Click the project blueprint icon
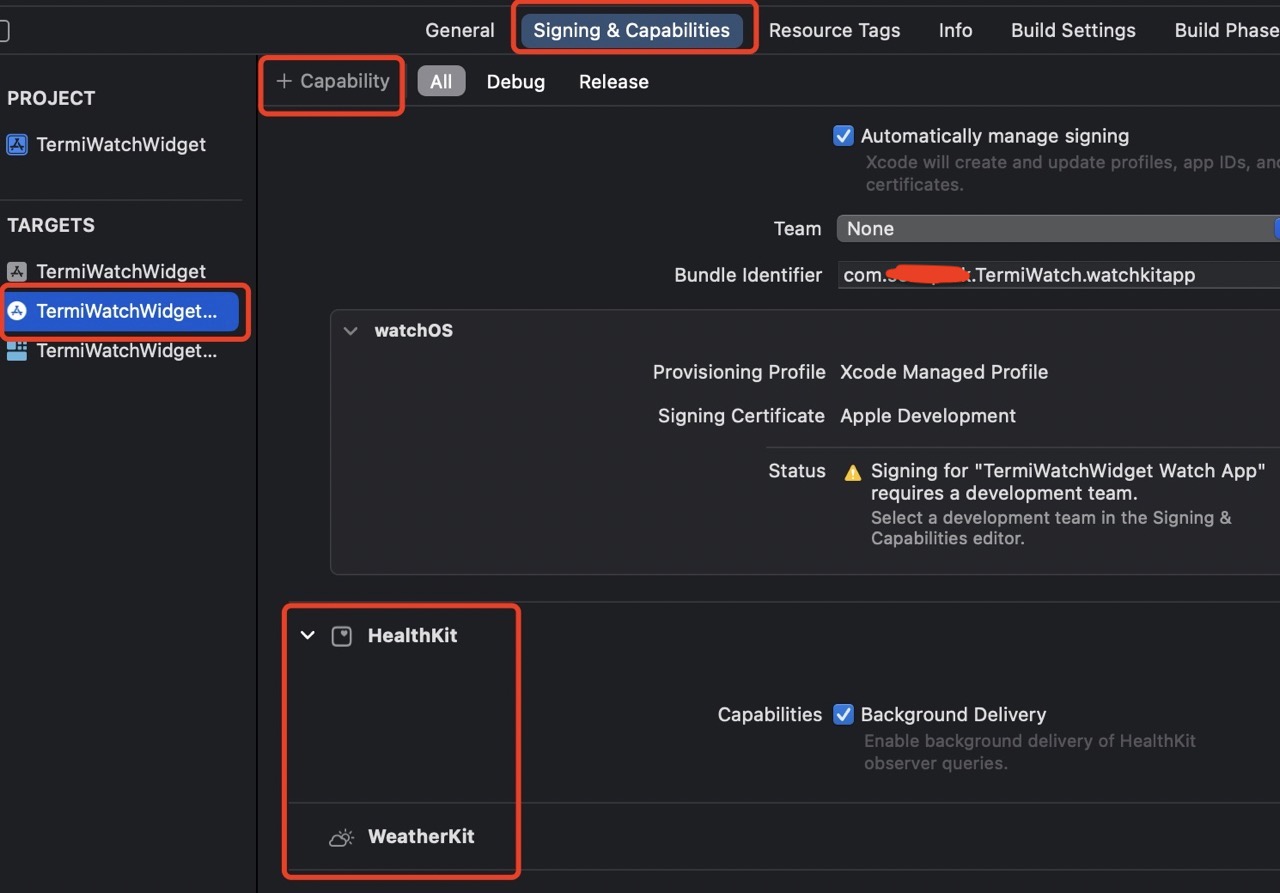 17,144
